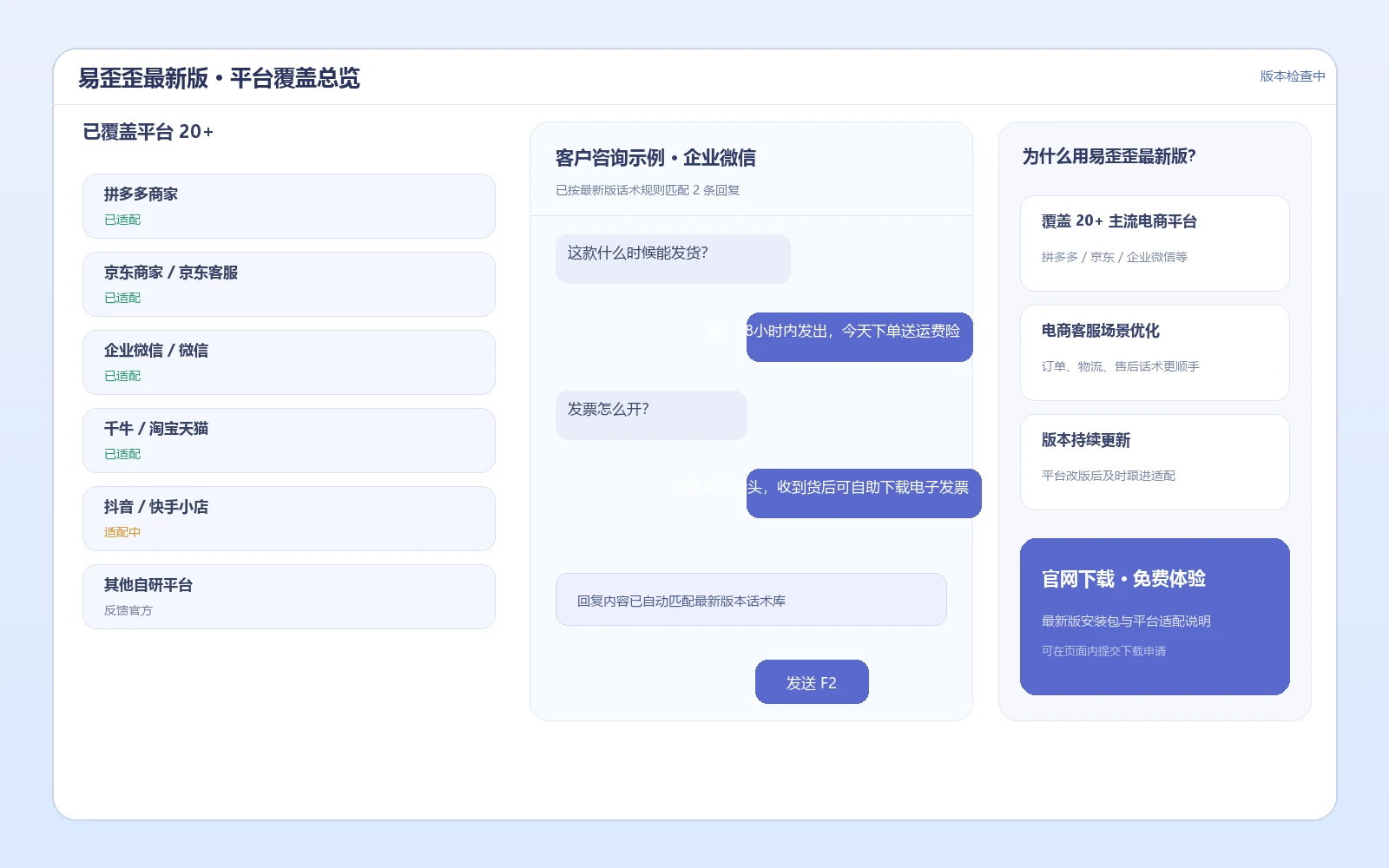The width and height of the screenshot is (1389, 868).
Task: Click the subtitle 已按最新版话术规则匹配 2 条回复
Action: 648,190
